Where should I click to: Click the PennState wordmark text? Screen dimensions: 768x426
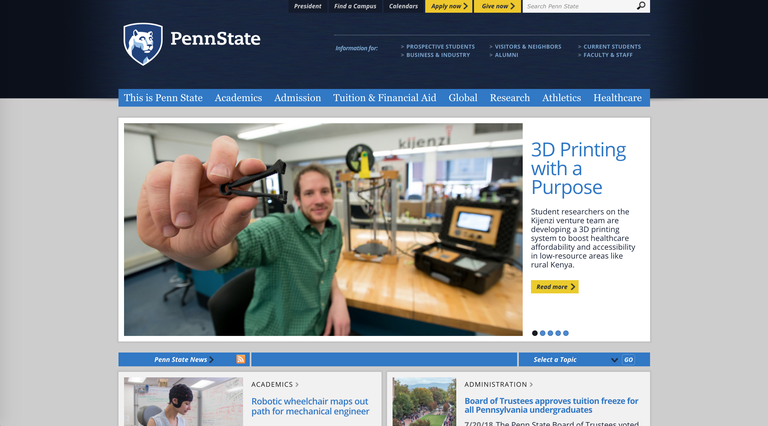[216, 39]
